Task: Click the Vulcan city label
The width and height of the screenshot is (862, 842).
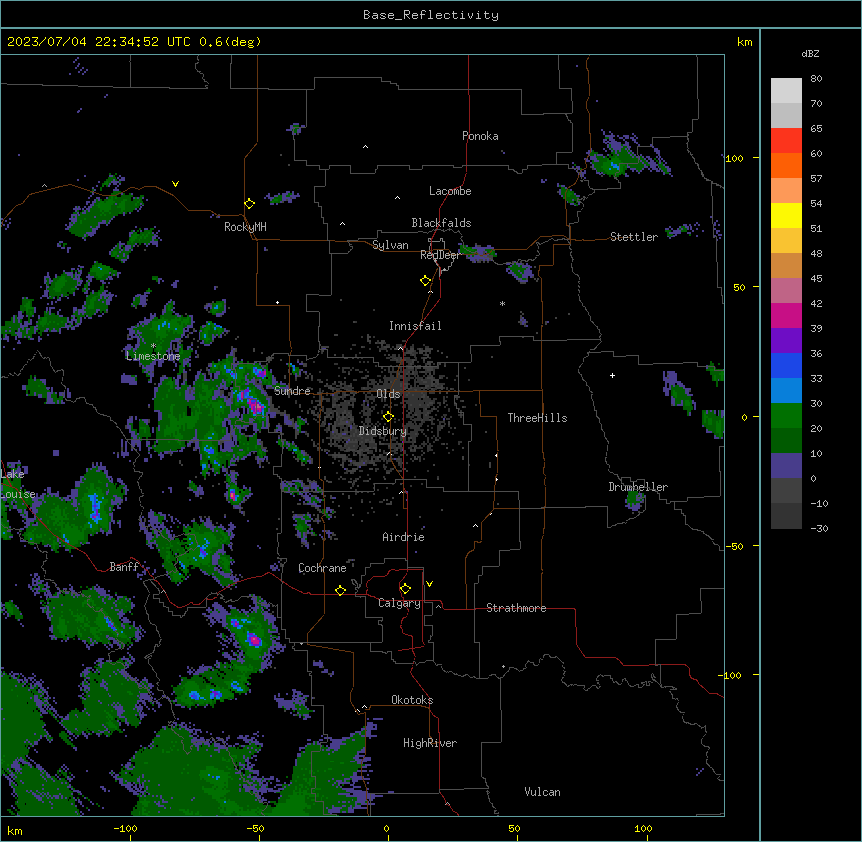Action: point(543,792)
